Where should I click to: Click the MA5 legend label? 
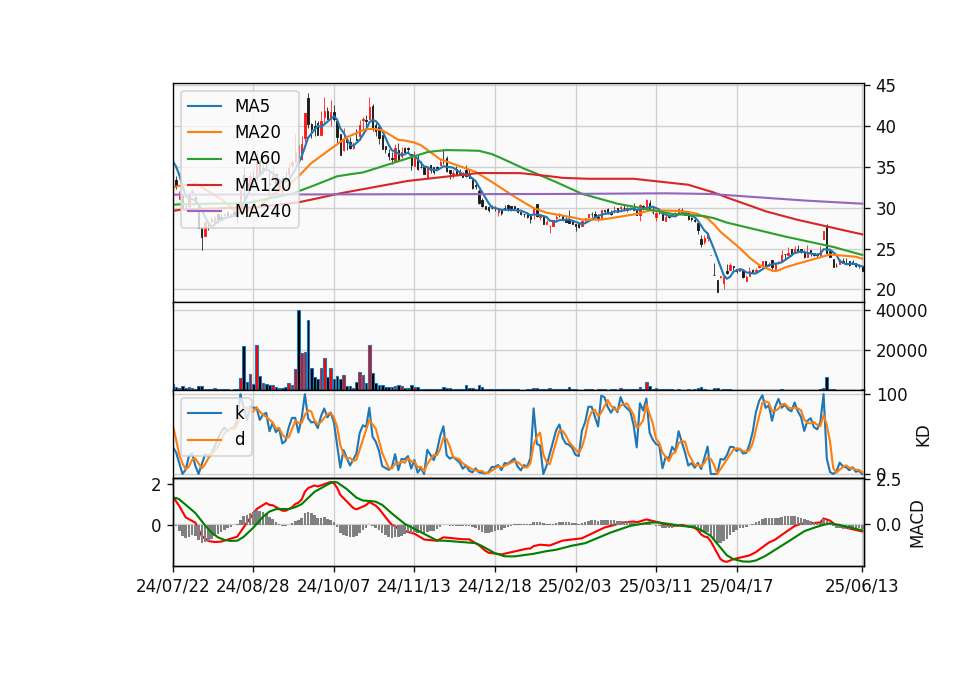(x=252, y=106)
